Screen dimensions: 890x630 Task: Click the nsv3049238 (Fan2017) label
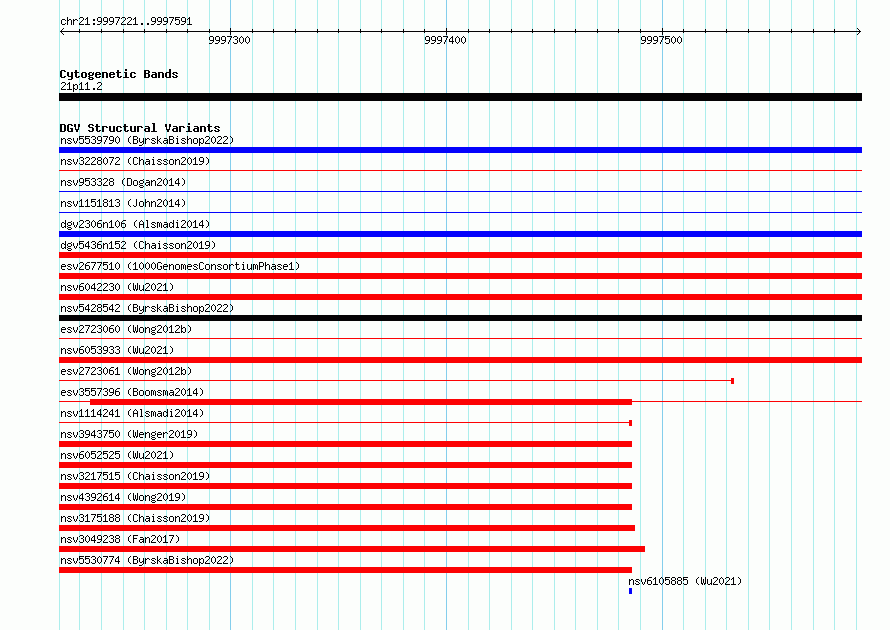pyautogui.click(x=120, y=539)
